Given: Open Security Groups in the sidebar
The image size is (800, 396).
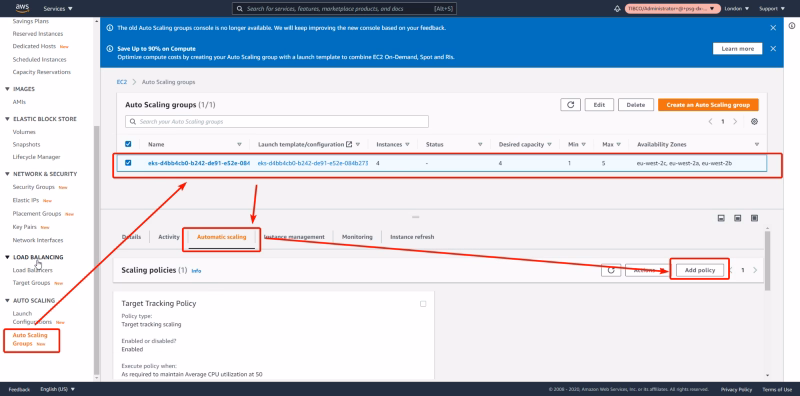Looking at the screenshot, I should 34,187.
